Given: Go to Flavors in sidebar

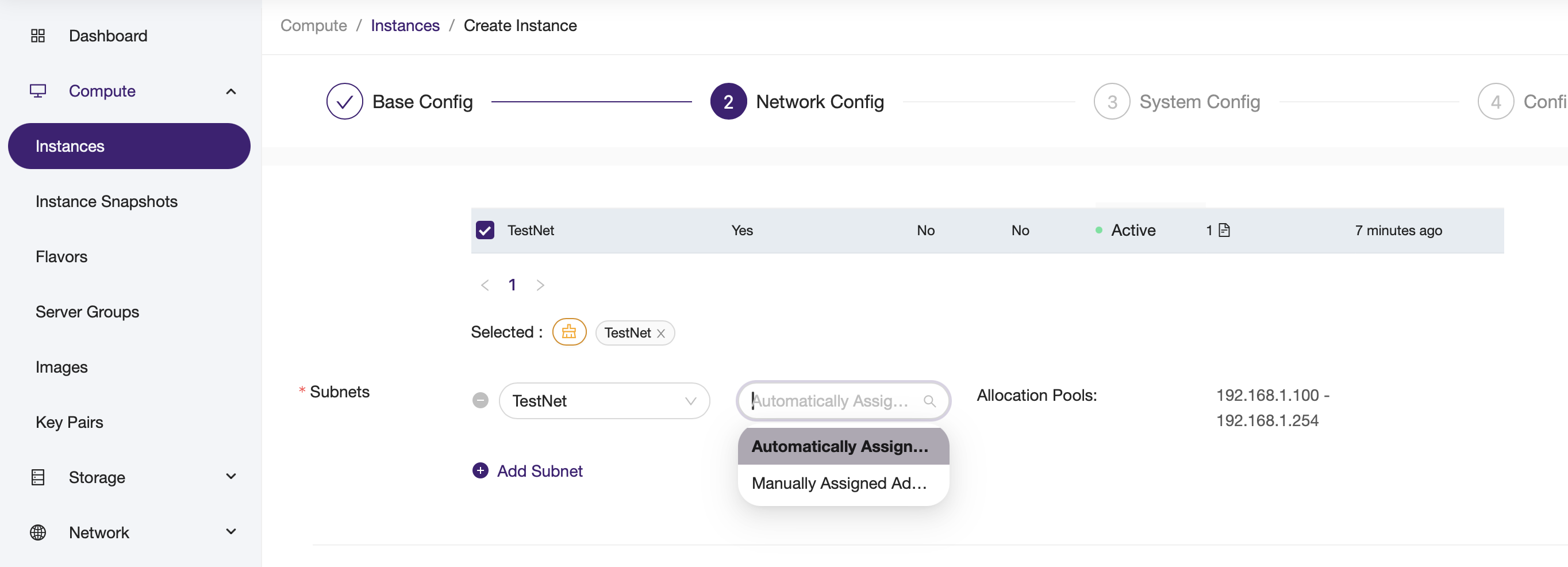Looking at the screenshot, I should click(x=62, y=256).
